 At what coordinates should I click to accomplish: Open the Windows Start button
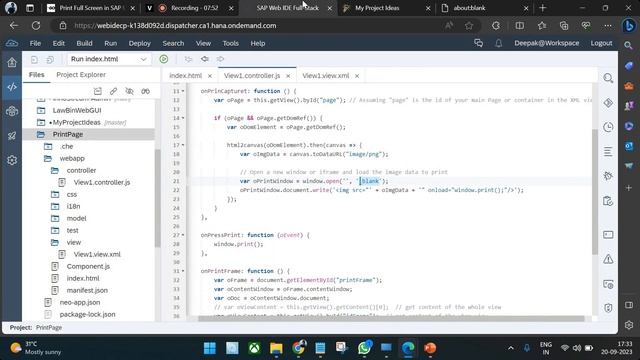click(210, 348)
